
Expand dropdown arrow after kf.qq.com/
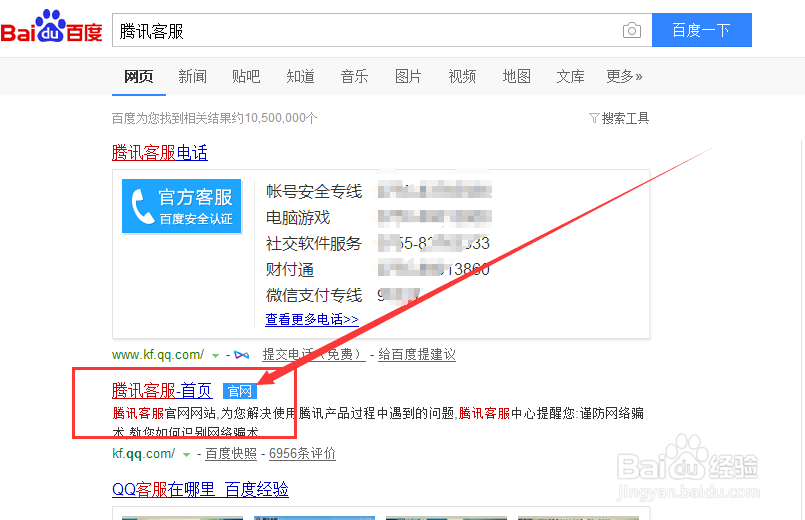click(x=186, y=454)
